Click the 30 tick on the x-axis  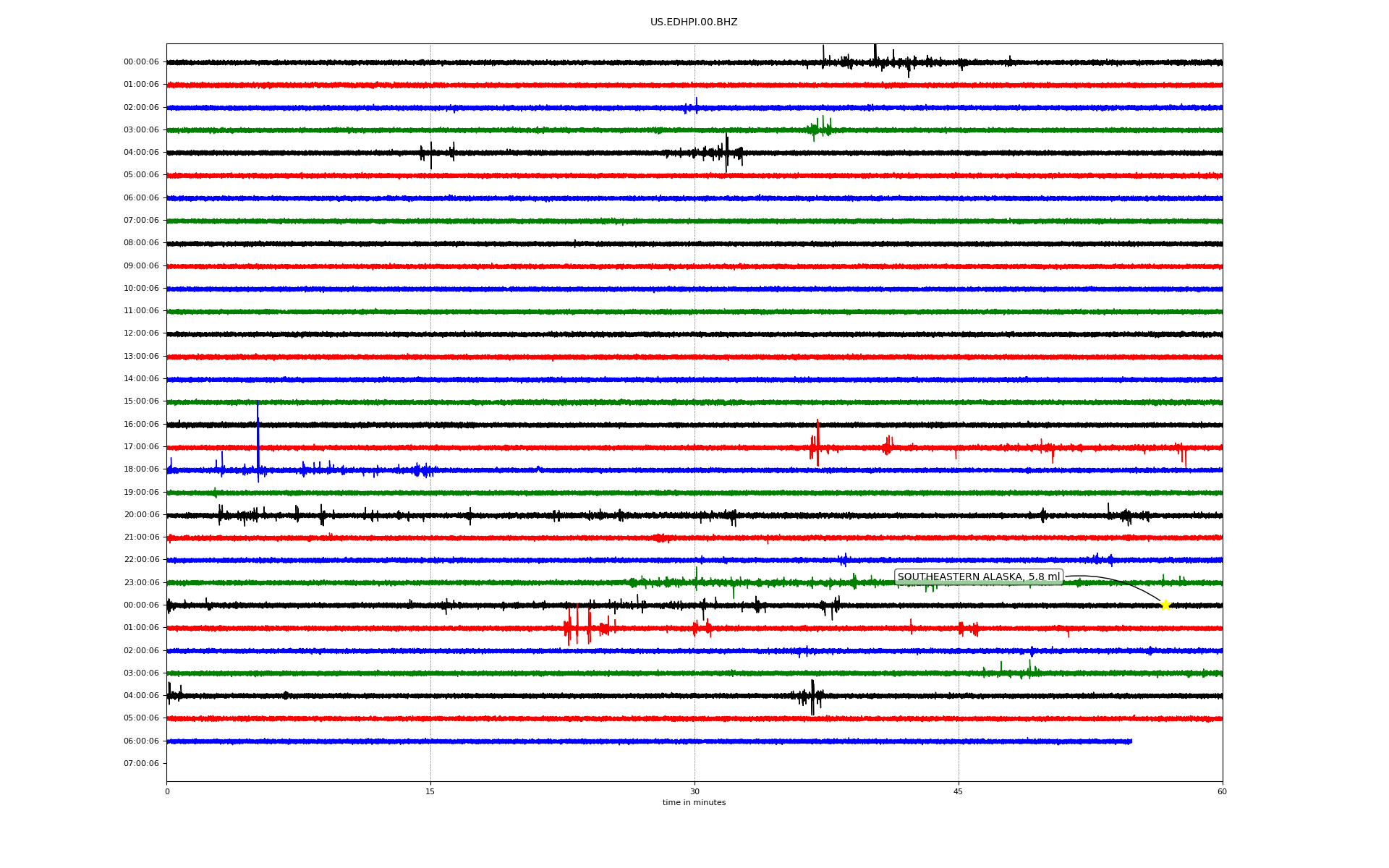click(x=694, y=791)
